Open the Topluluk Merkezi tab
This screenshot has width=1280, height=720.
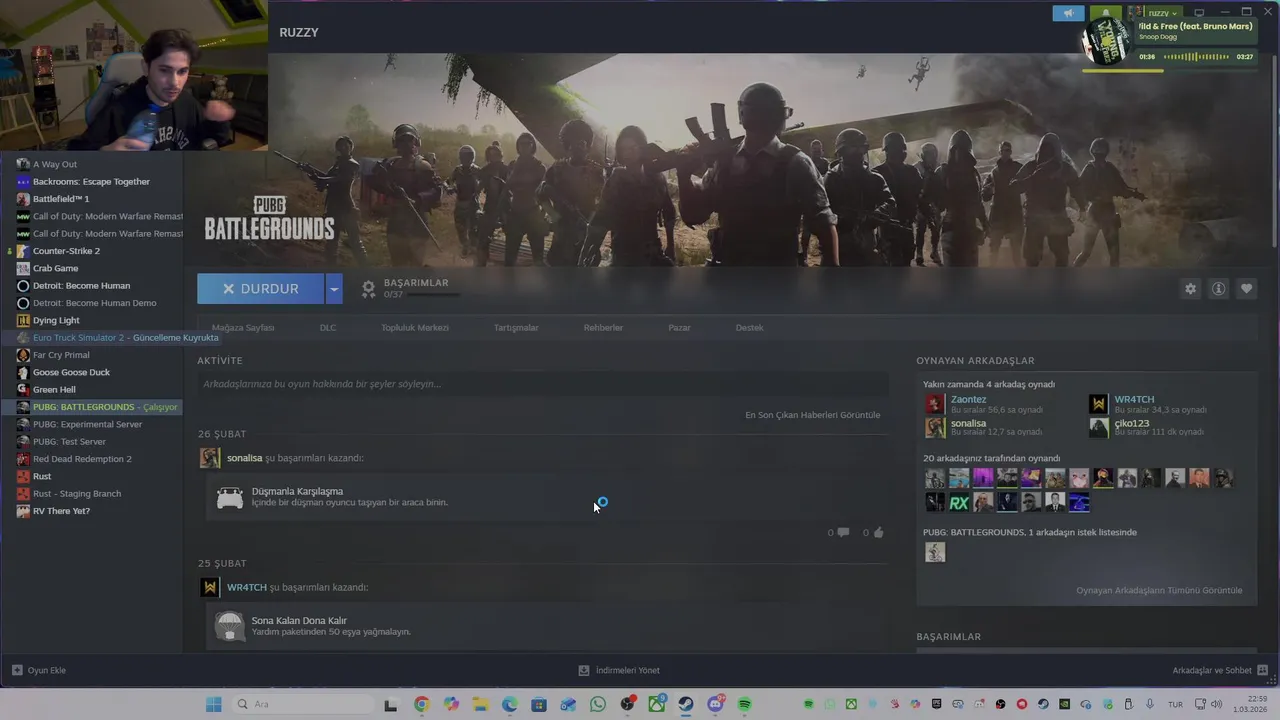click(x=414, y=328)
